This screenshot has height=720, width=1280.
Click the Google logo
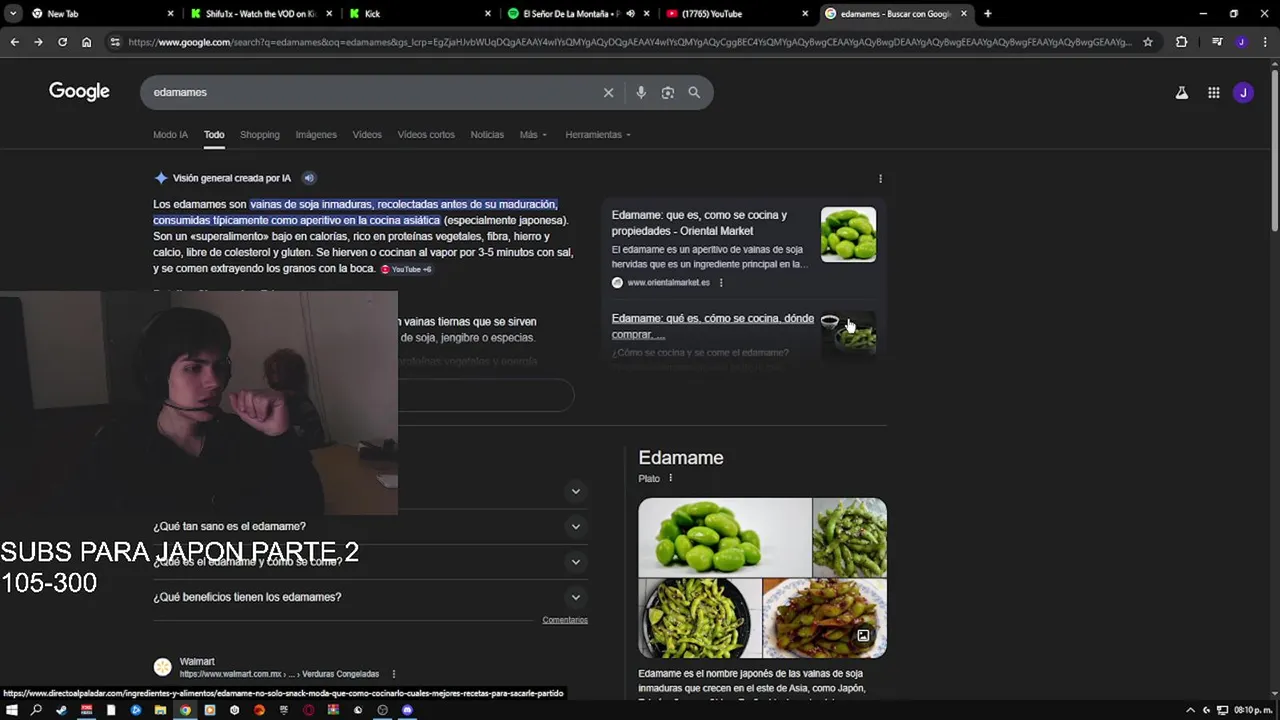tap(79, 91)
